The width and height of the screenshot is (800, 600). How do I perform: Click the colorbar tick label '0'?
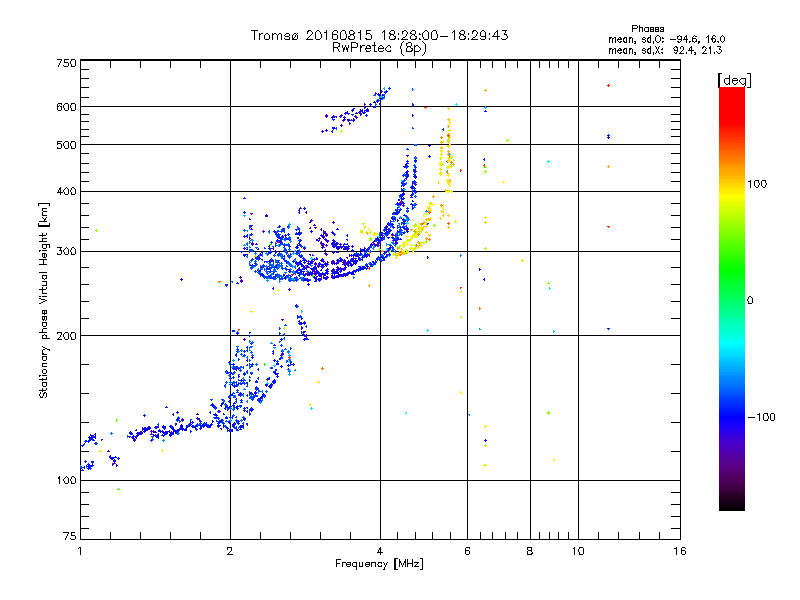(x=750, y=300)
